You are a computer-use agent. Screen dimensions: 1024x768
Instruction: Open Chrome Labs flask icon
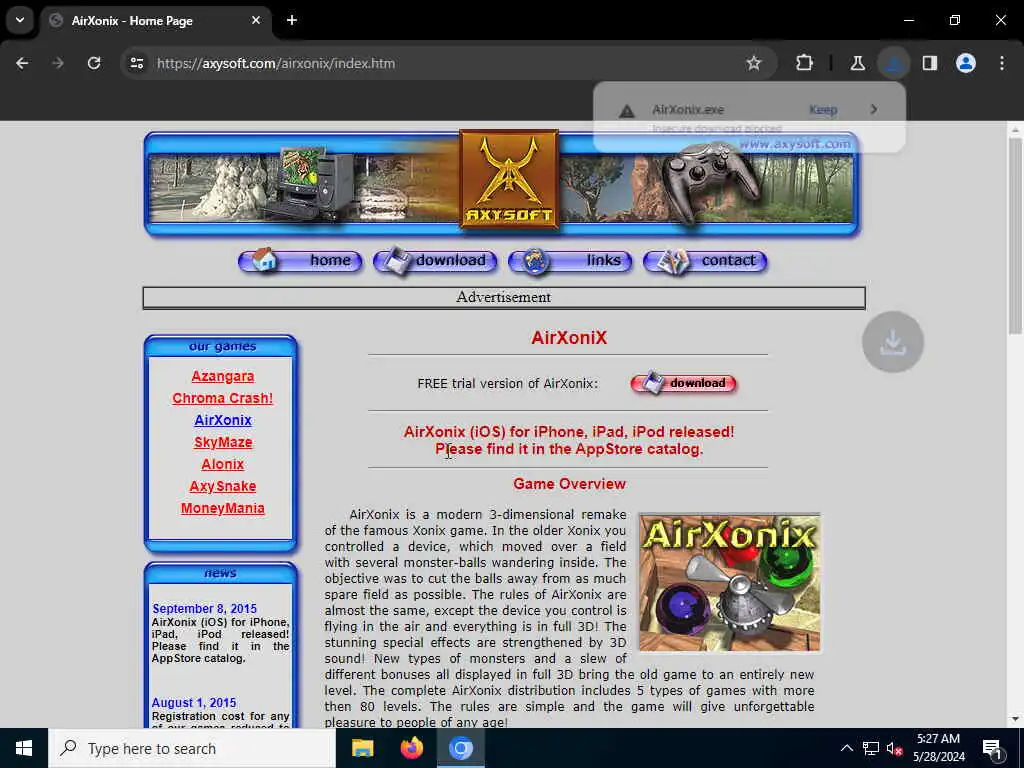[857, 63]
